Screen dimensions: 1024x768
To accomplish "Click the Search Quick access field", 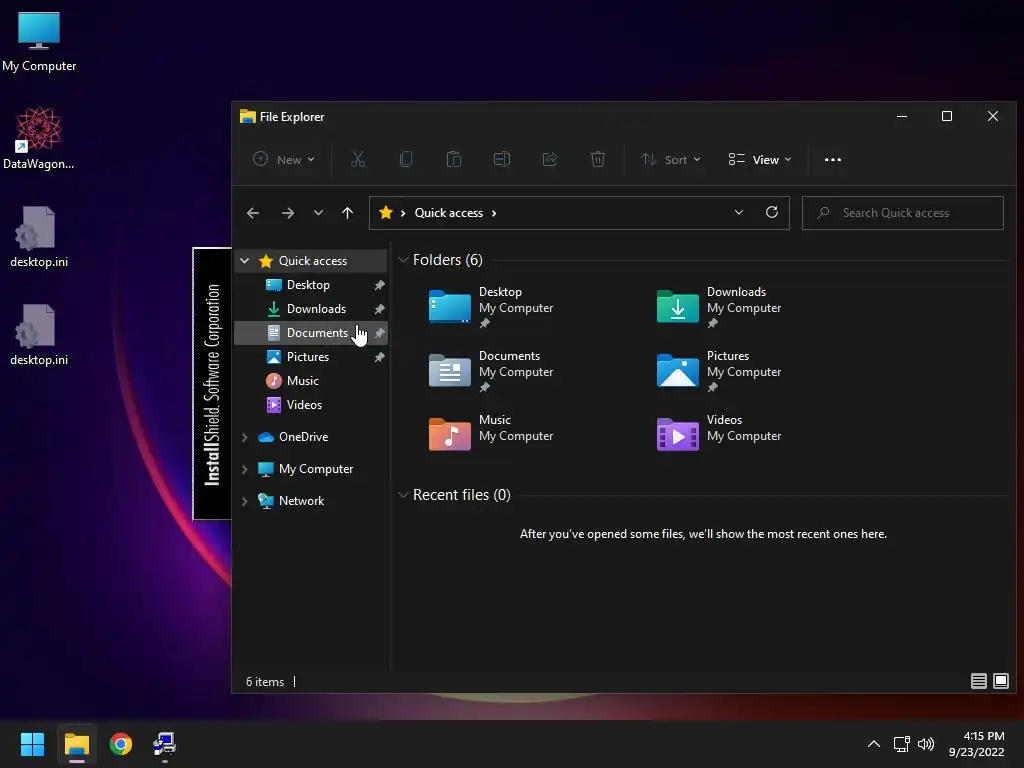I will (903, 213).
